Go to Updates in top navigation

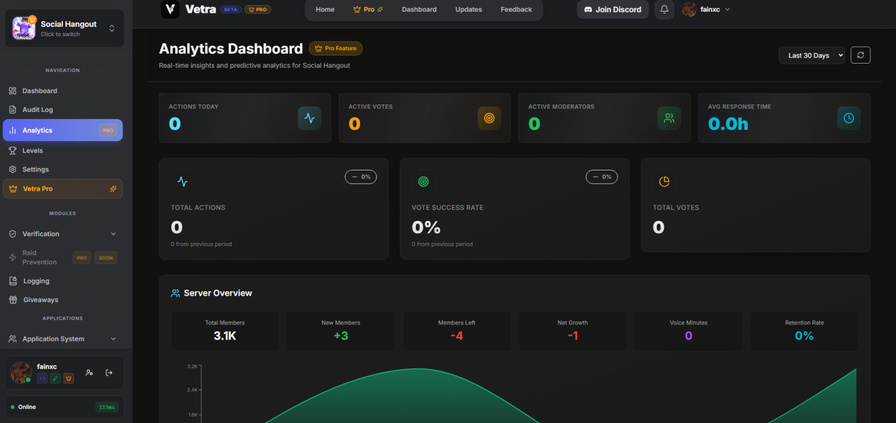click(x=468, y=9)
